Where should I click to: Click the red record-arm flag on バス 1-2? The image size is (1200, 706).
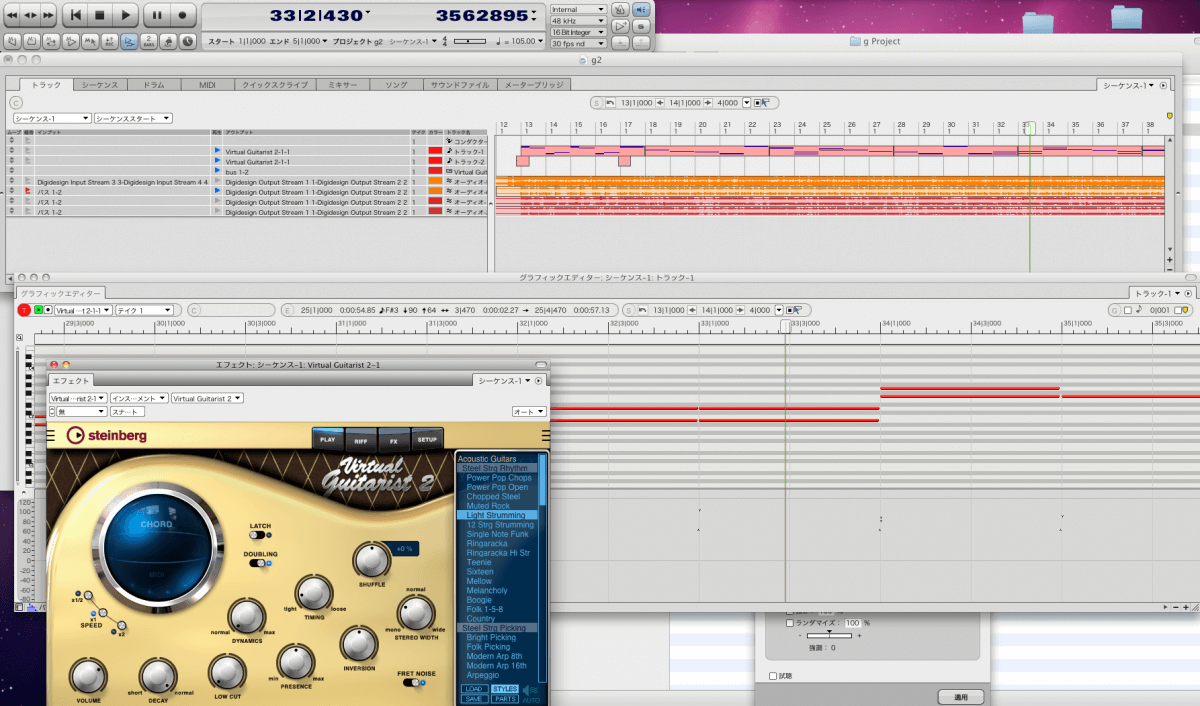point(28,191)
